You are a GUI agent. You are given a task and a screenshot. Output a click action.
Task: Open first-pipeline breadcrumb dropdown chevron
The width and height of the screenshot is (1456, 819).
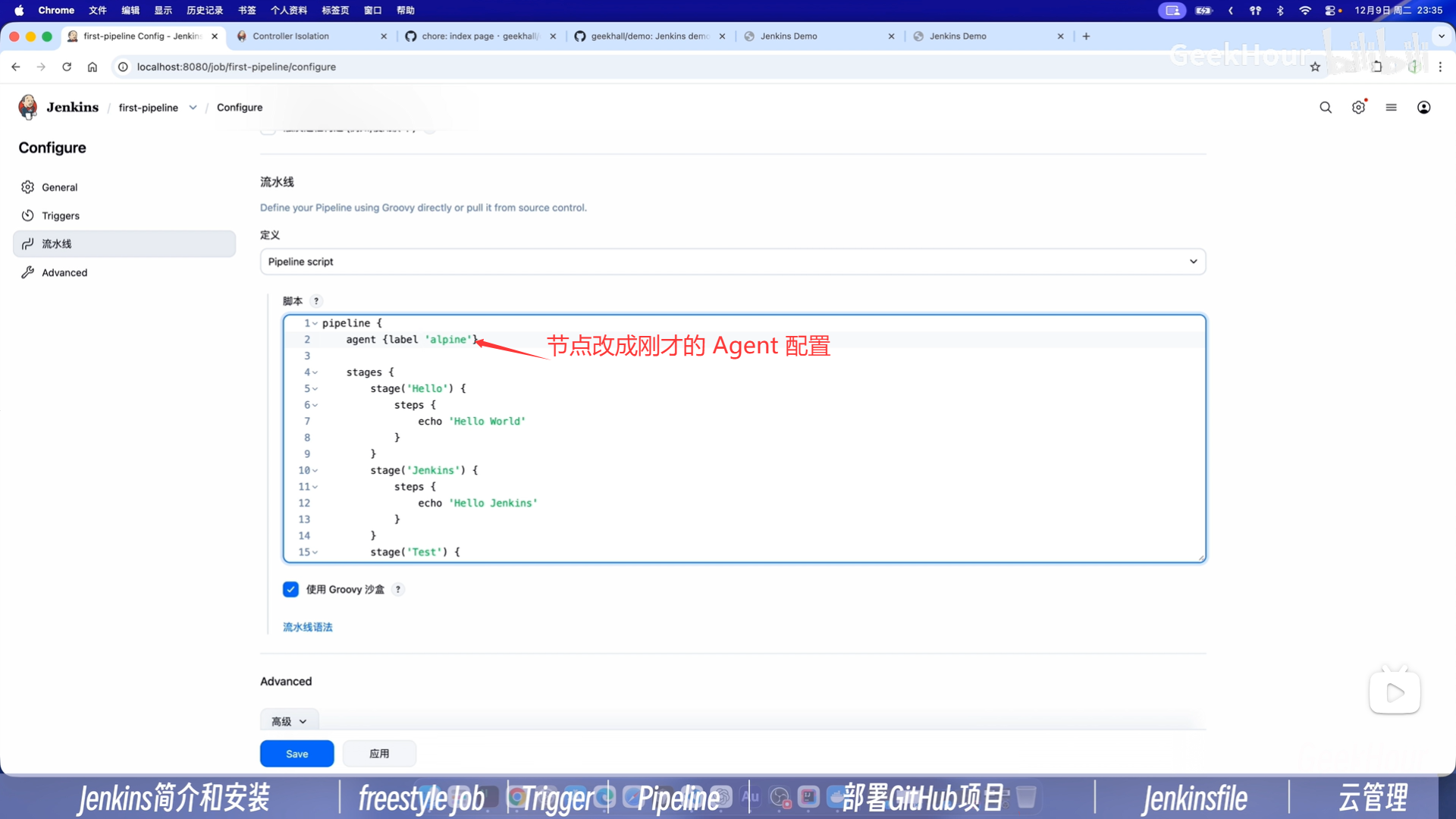click(193, 108)
